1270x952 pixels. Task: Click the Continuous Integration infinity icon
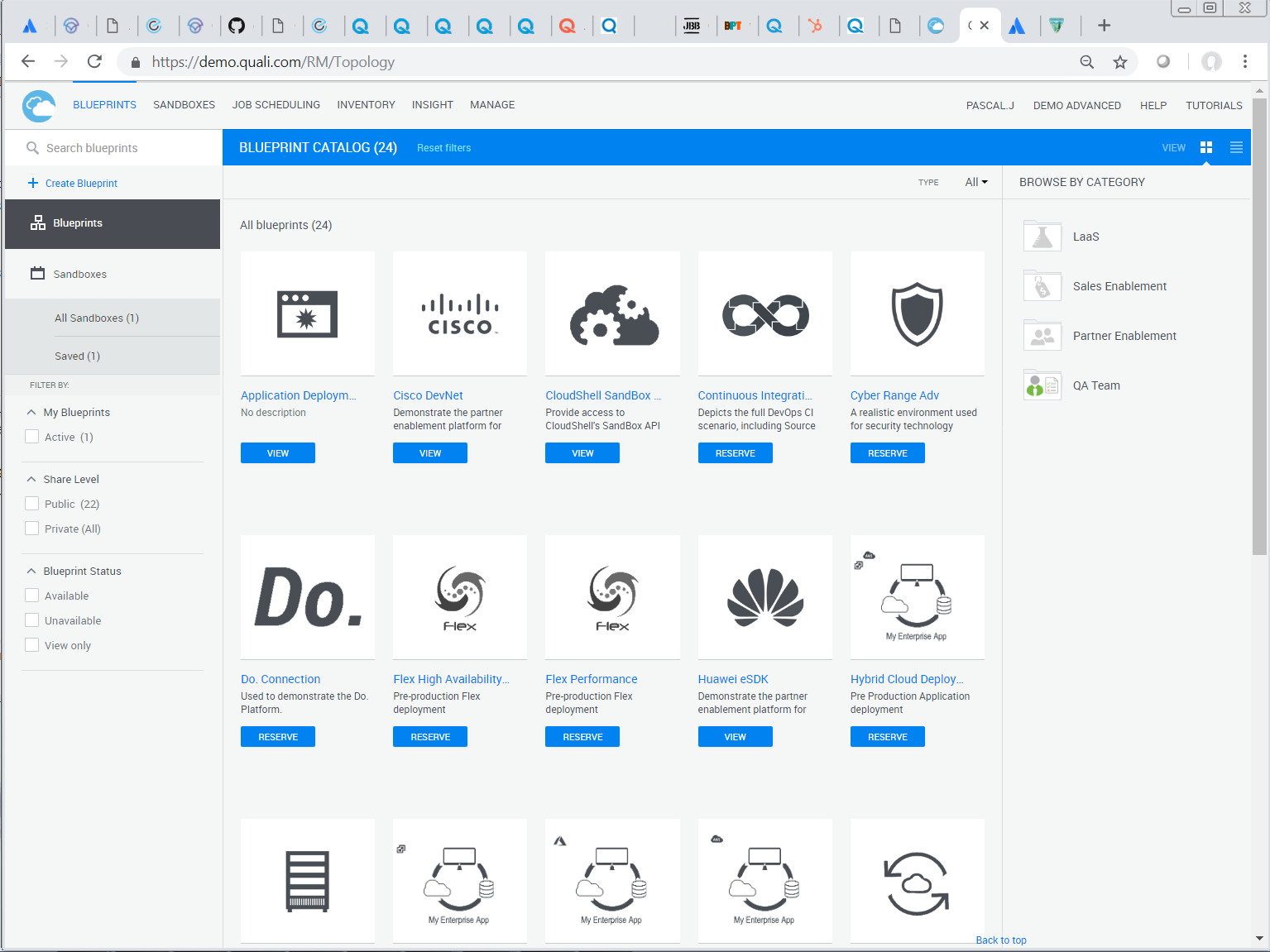(765, 314)
